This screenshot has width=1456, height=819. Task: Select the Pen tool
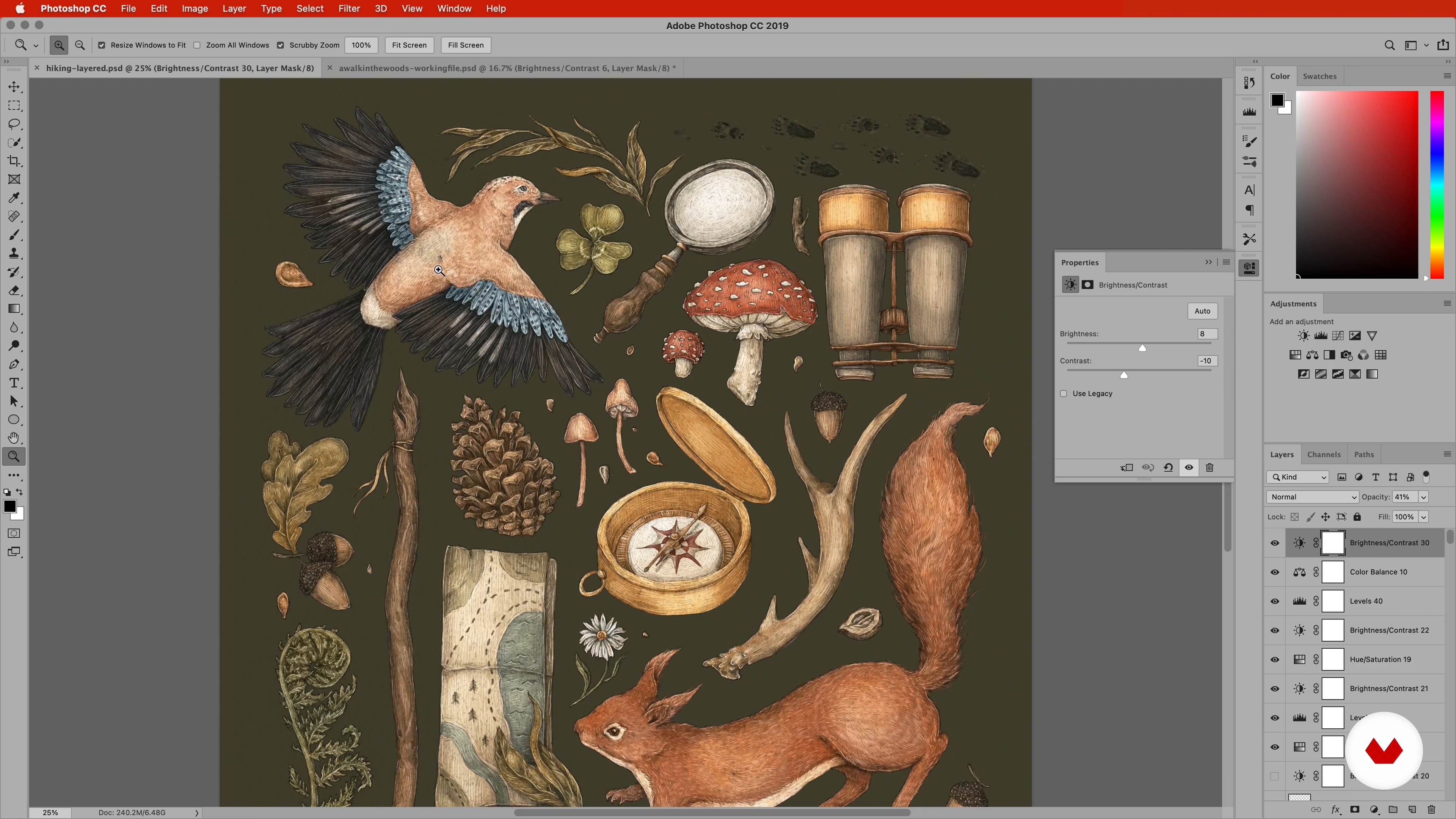pos(14,364)
